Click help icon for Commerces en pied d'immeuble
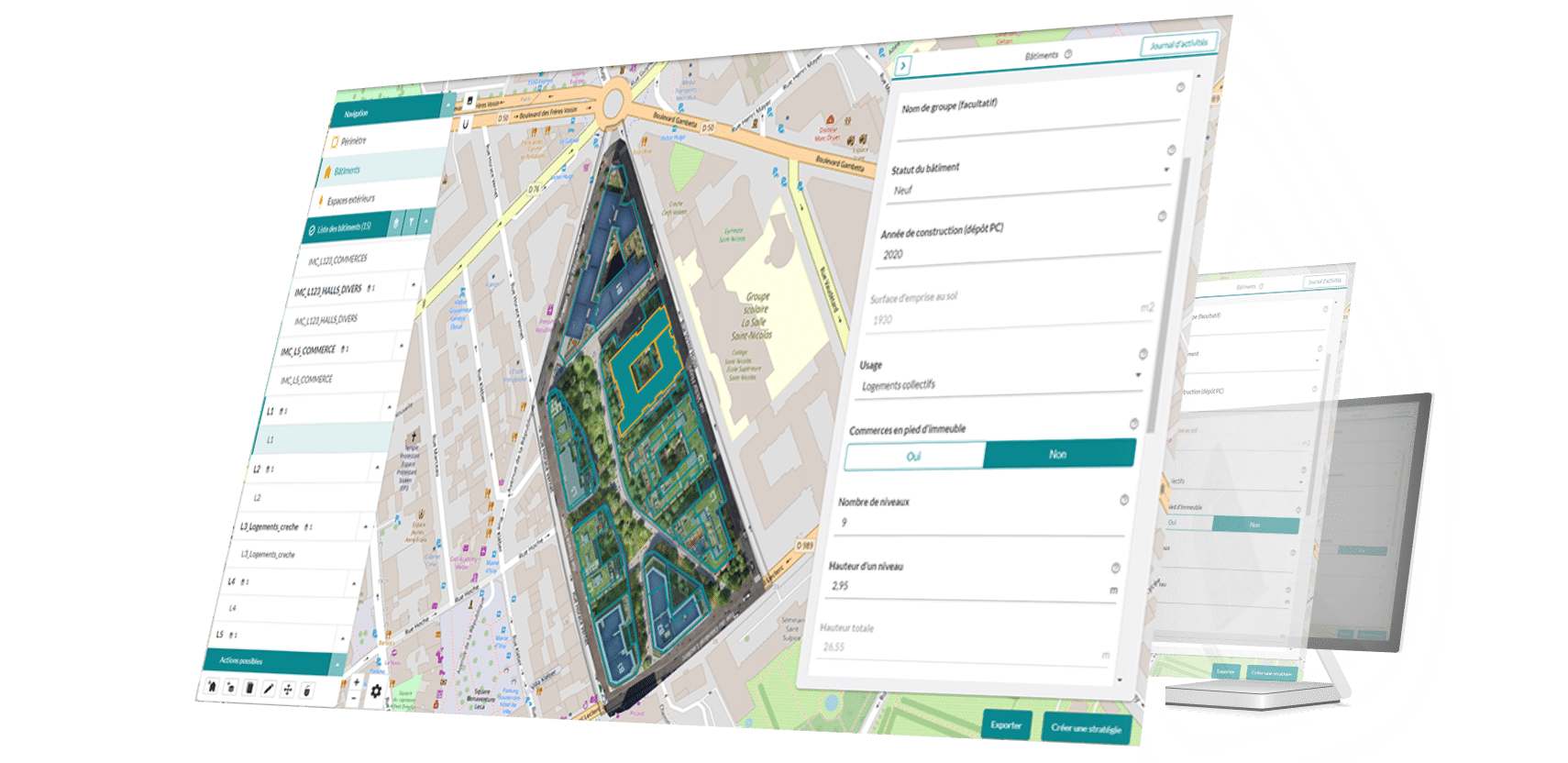The width and height of the screenshot is (1568, 763). 1134,424
